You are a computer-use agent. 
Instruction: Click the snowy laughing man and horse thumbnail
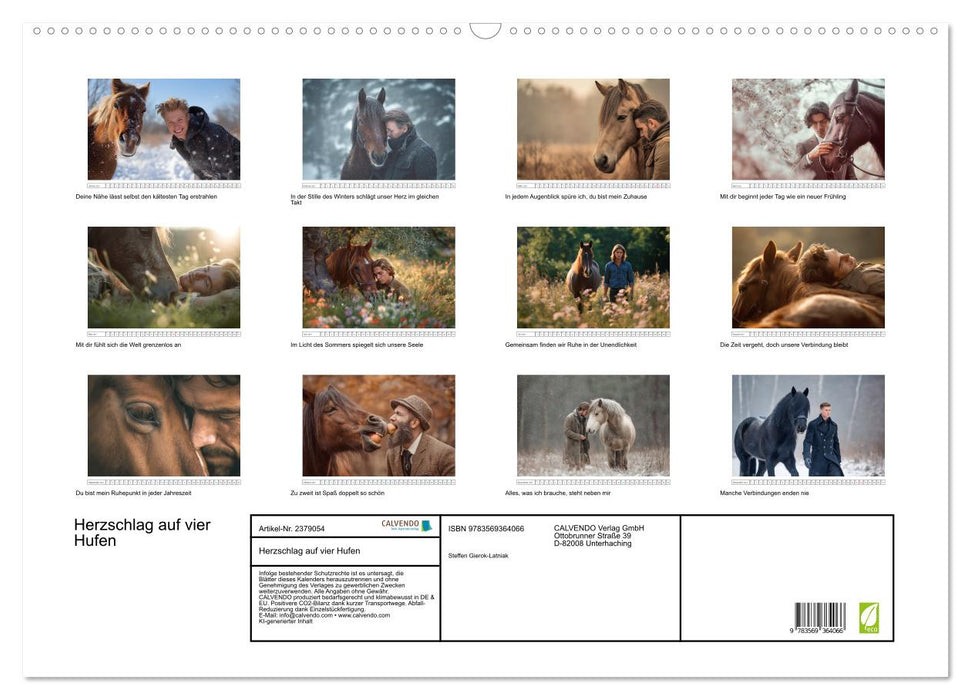(163, 129)
